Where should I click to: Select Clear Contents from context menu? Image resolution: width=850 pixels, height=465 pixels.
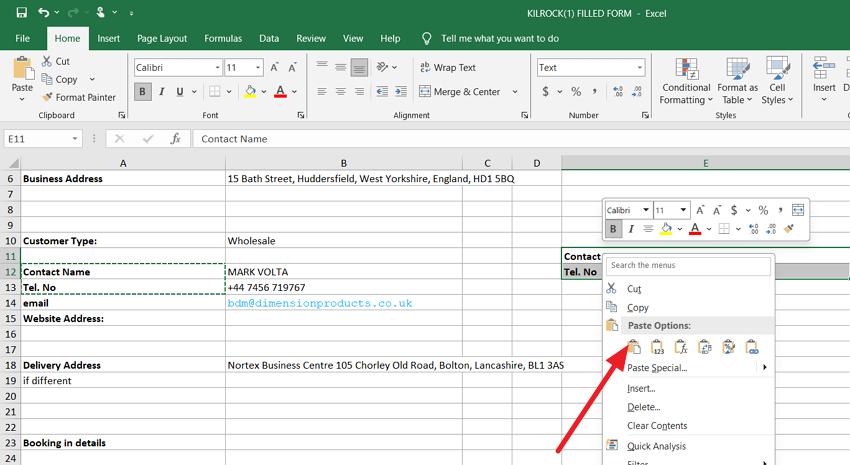point(657,426)
